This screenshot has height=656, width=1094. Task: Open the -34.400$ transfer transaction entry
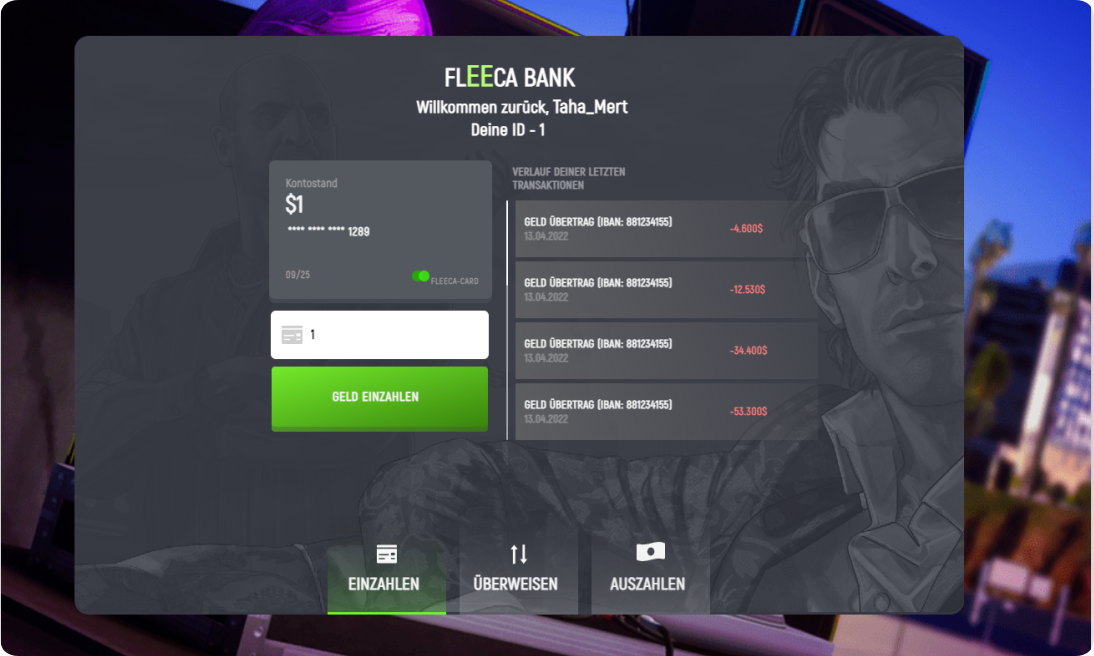[666, 350]
